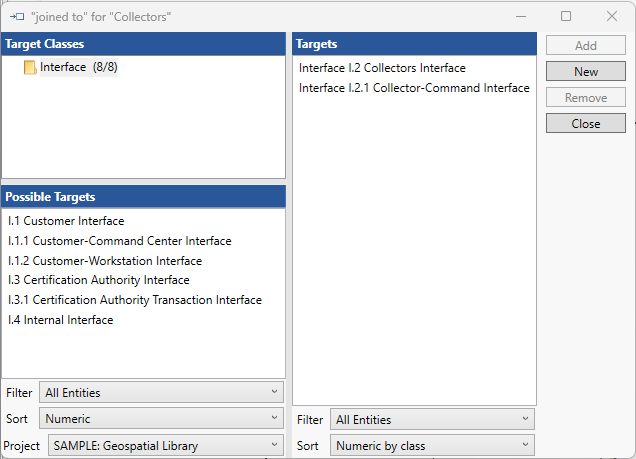Screen dimensions: 636x459
Task: Click the New button
Action: (x=586, y=72)
